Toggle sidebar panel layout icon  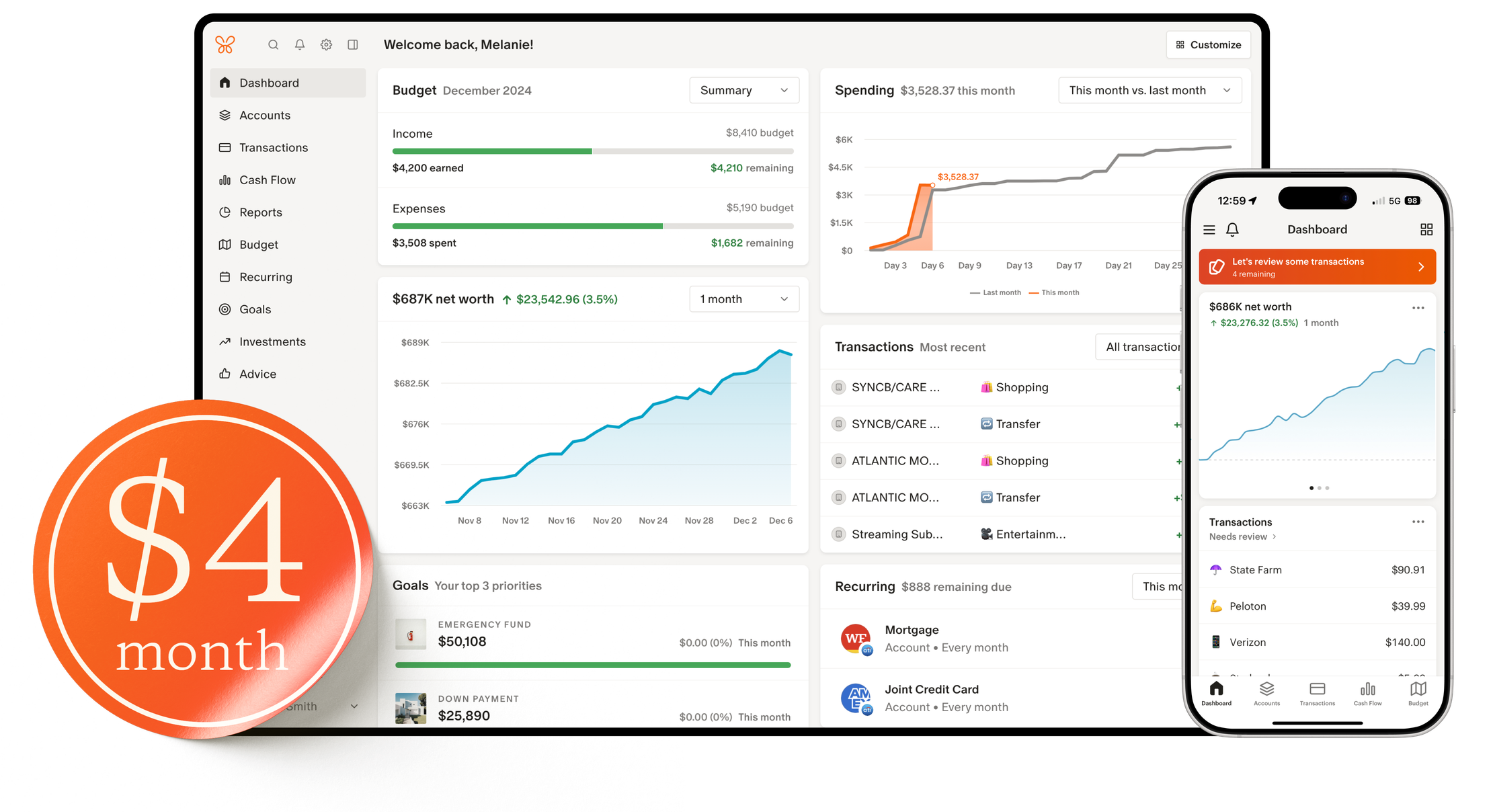coord(352,45)
